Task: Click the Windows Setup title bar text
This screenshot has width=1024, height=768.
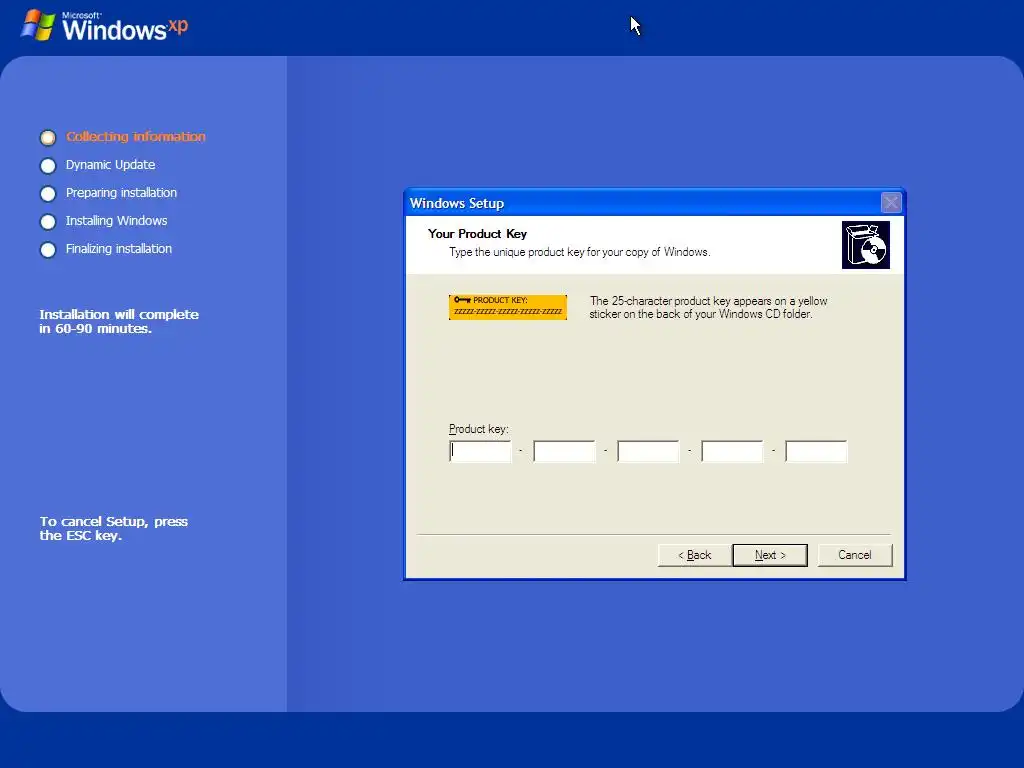Action: pyautogui.click(x=457, y=203)
